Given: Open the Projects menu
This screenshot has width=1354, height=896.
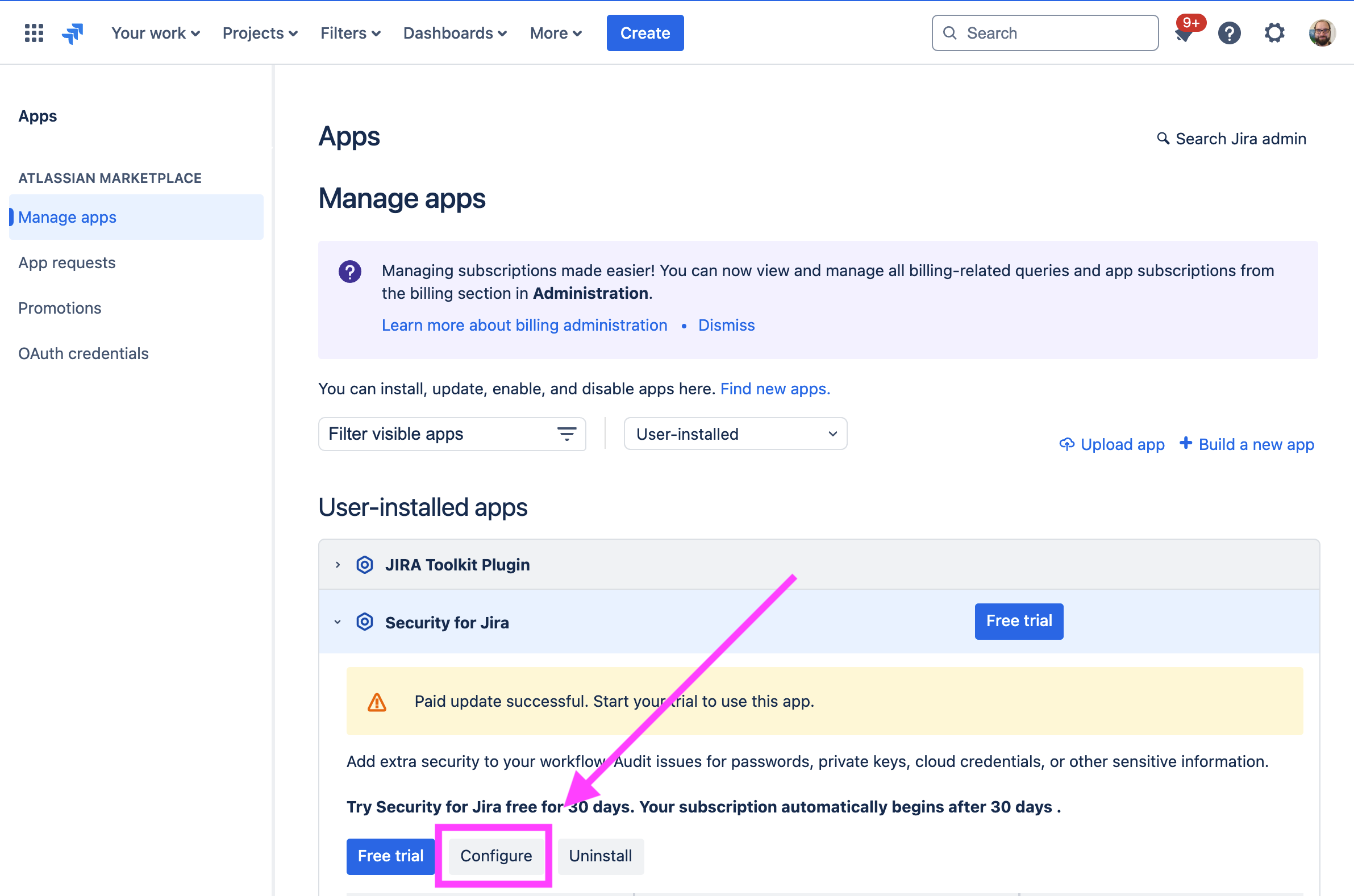Looking at the screenshot, I should click(x=260, y=33).
